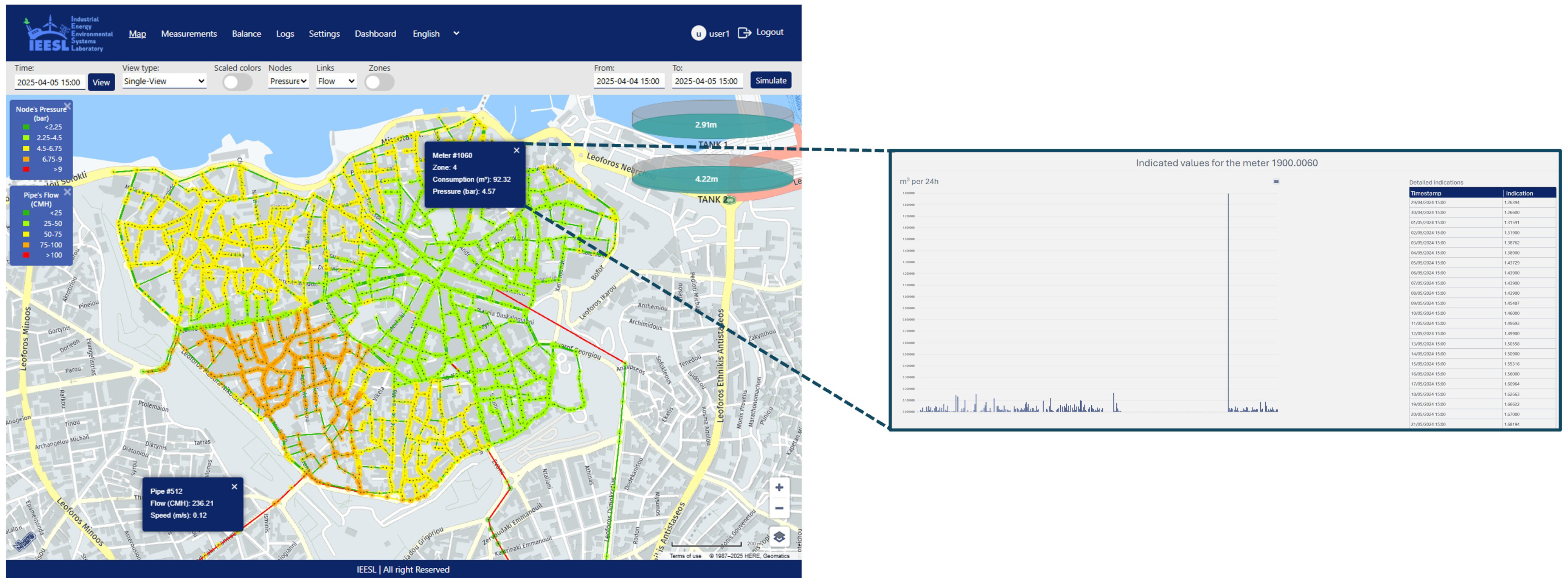1568x583 pixels.
Task: Select the row 21/05/2024 15:00
Action: coord(1482,424)
